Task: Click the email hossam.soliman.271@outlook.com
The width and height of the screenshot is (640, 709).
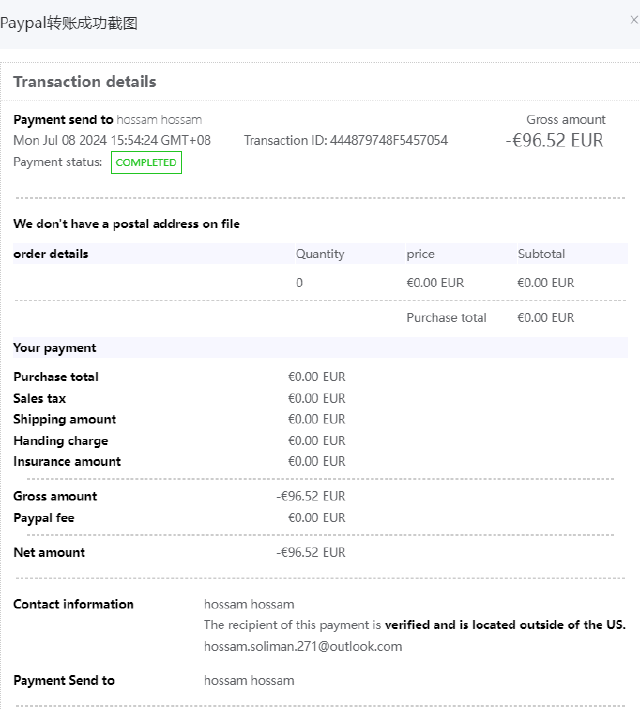Action: tap(303, 646)
